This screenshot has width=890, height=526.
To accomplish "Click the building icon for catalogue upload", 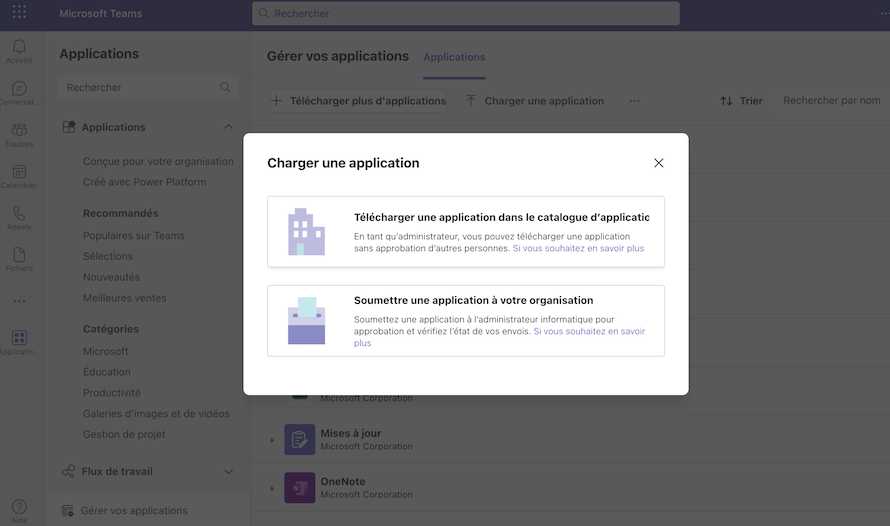I will click(307, 232).
